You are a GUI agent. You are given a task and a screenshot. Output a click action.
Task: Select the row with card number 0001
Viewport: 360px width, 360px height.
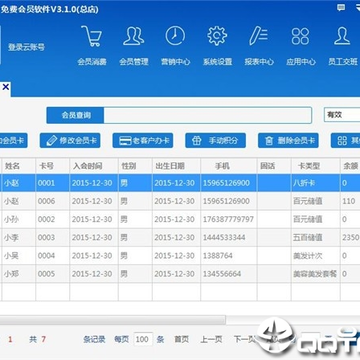point(180,183)
